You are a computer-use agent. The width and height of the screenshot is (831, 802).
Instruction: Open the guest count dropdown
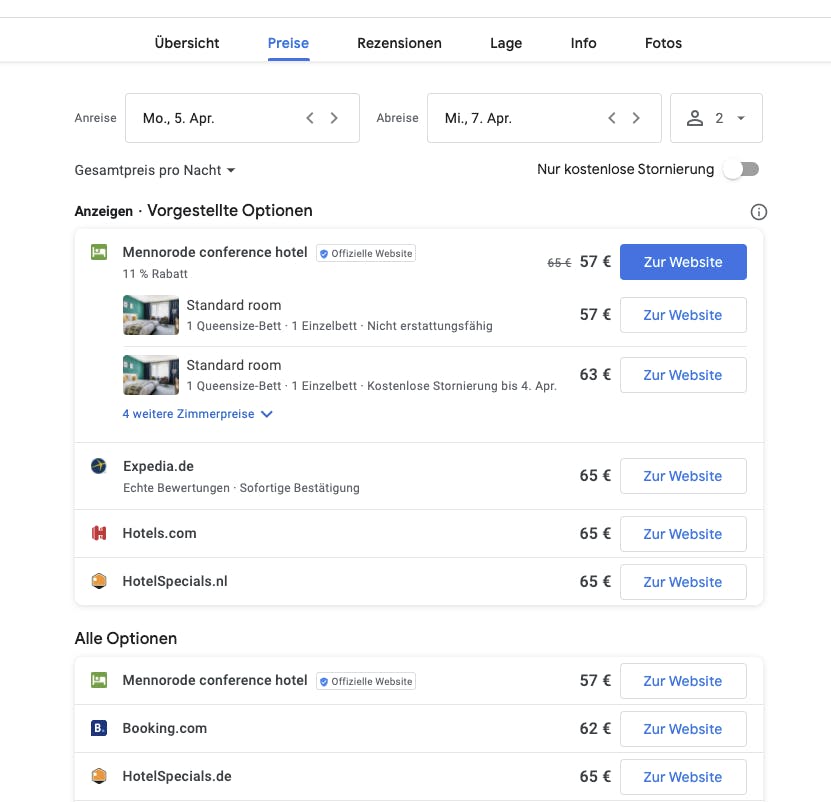tap(716, 118)
